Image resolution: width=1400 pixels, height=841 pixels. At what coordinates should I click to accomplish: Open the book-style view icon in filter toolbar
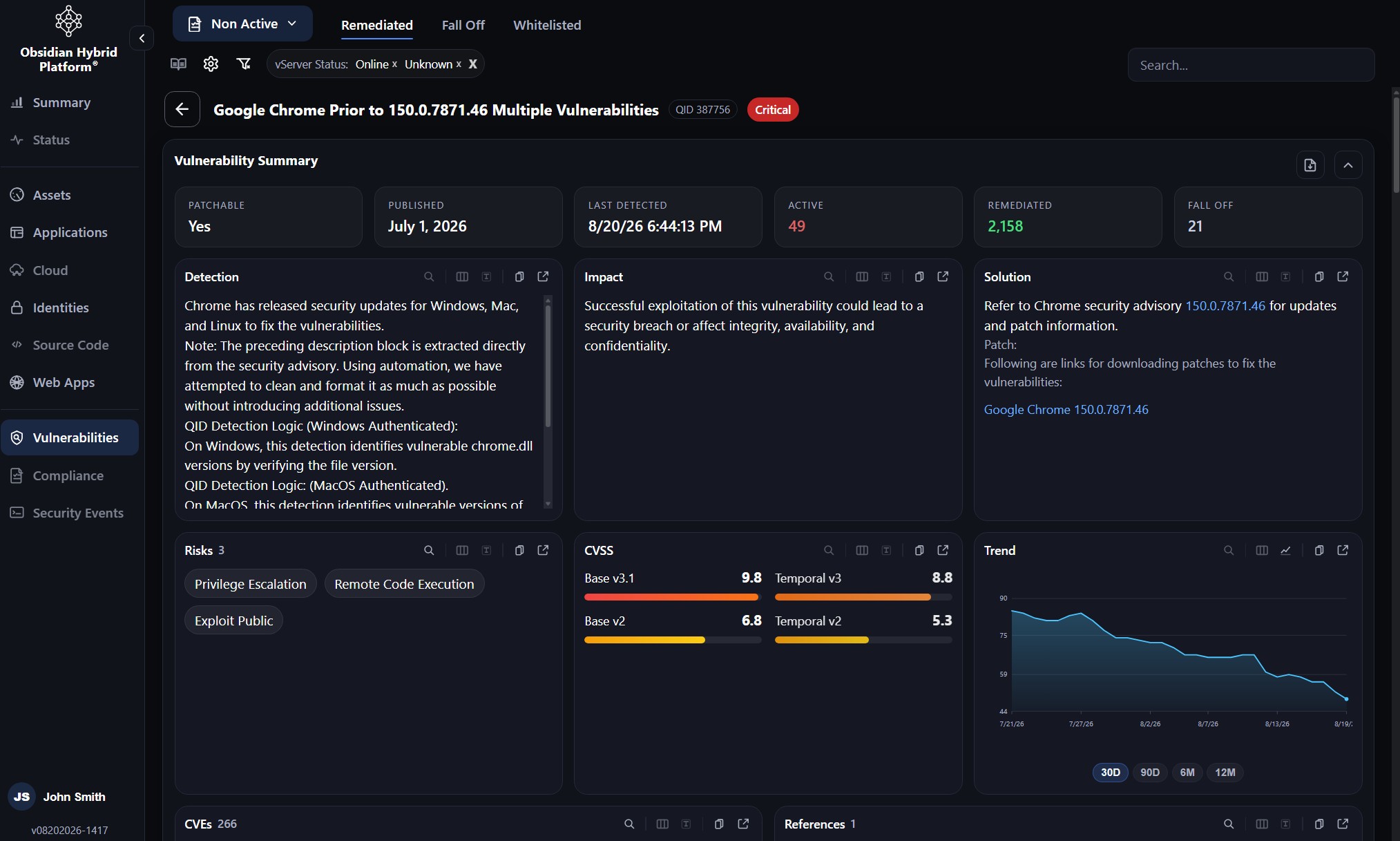(178, 64)
